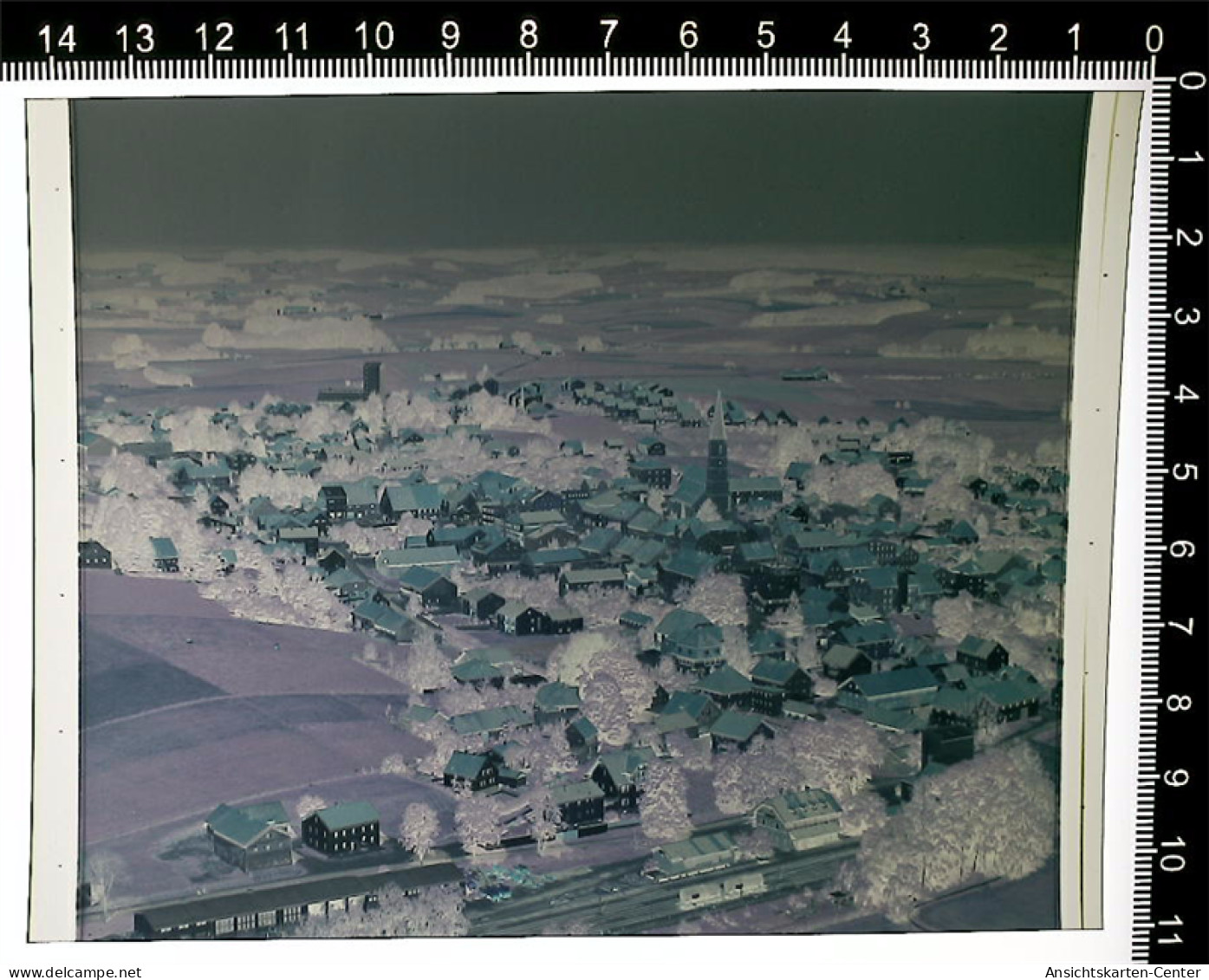Click the distant square tower on the horizon

pyautogui.click(x=371, y=377)
